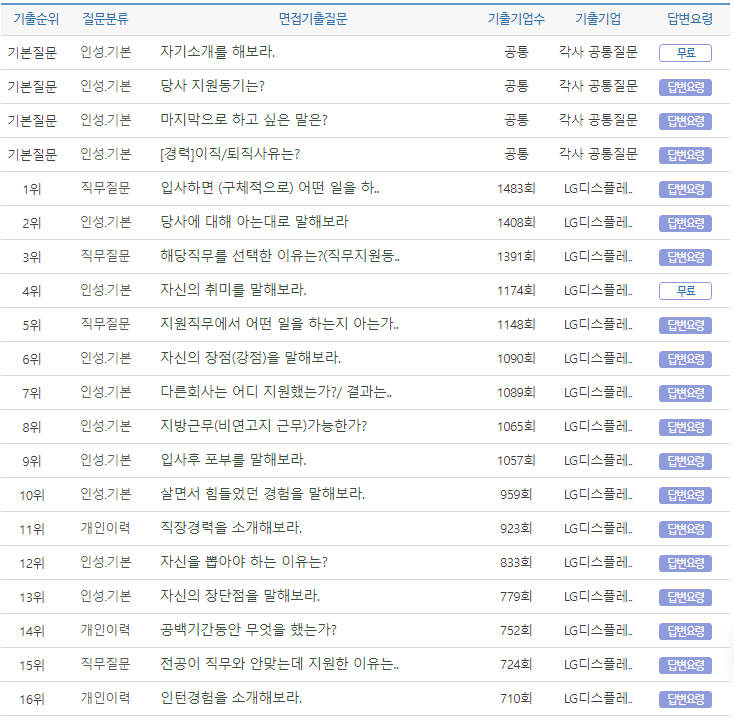Select the 직무질문 category in the 15위 row

[x=105, y=665]
